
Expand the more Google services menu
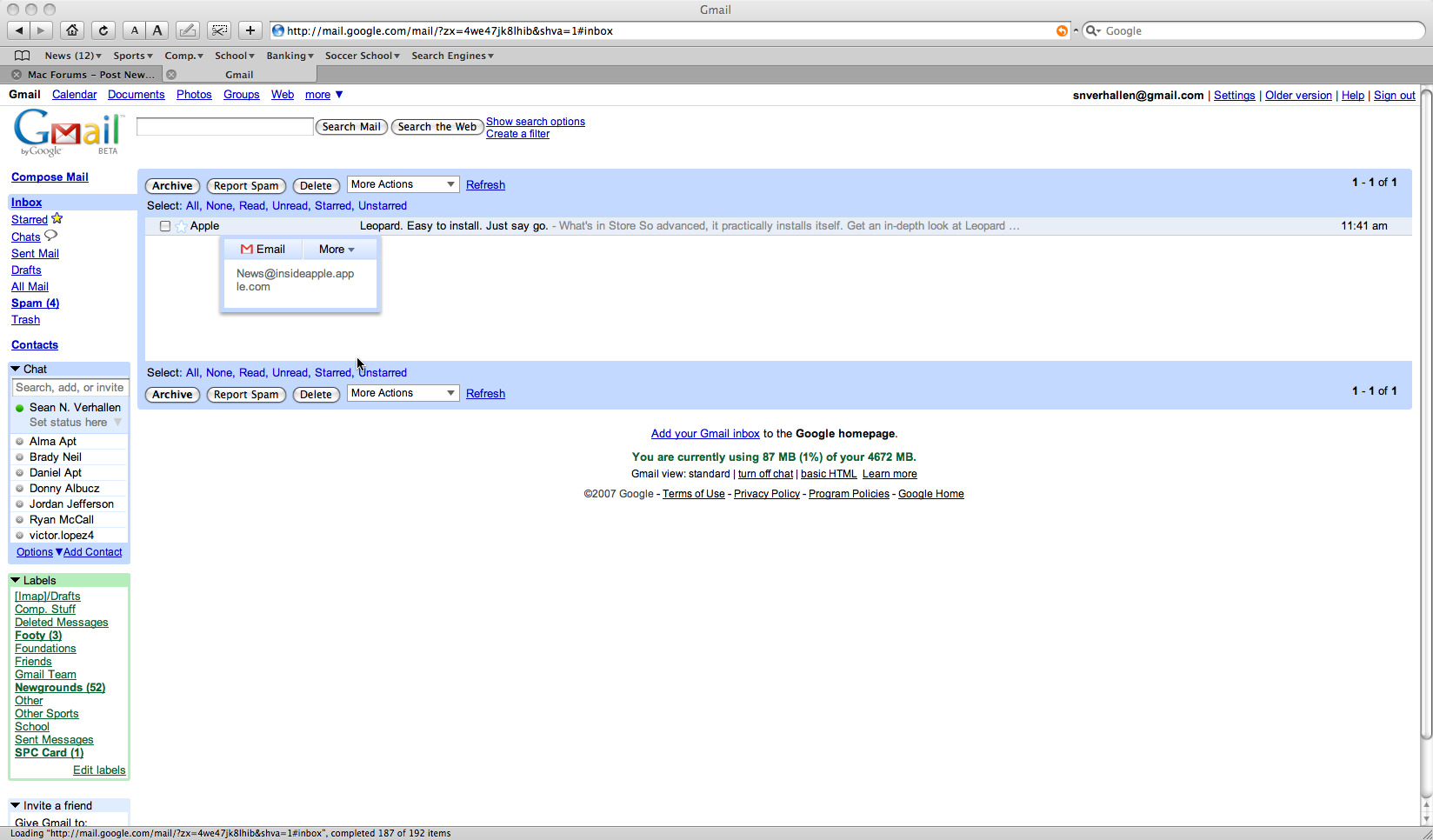click(324, 95)
